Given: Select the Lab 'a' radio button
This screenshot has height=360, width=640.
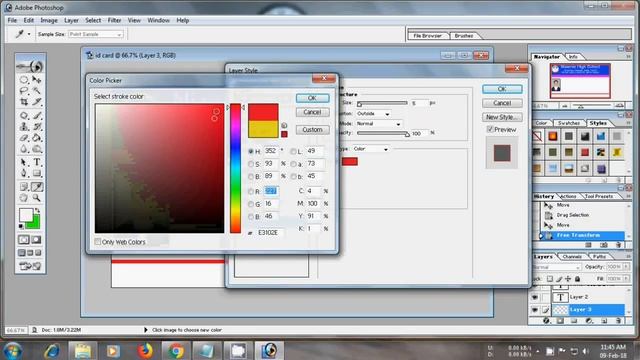Looking at the screenshot, I should tap(293, 164).
